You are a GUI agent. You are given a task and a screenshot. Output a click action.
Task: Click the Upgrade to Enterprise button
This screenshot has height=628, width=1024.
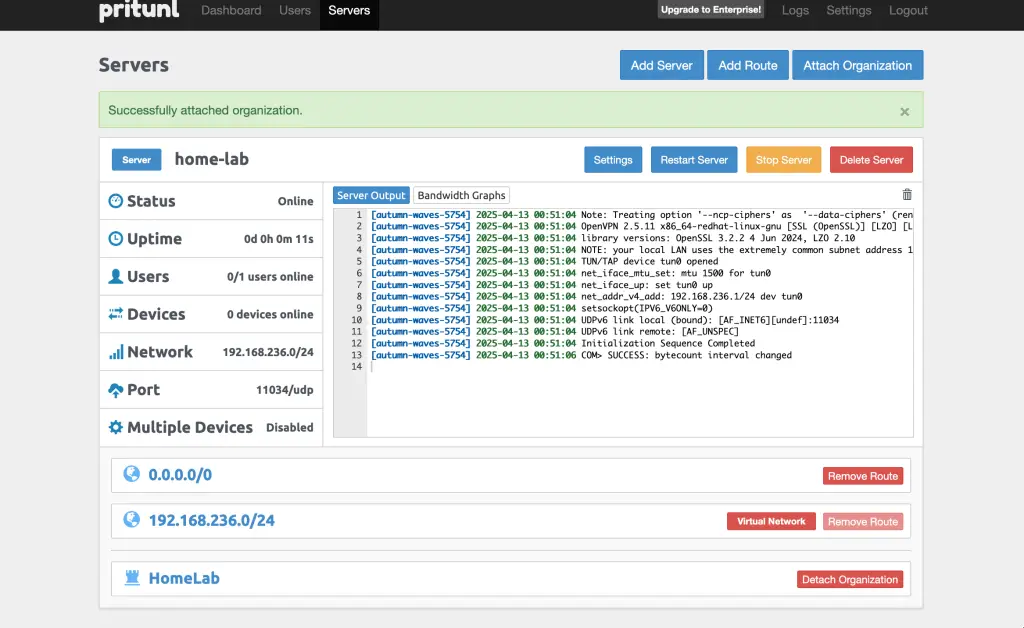[x=710, y=9]
